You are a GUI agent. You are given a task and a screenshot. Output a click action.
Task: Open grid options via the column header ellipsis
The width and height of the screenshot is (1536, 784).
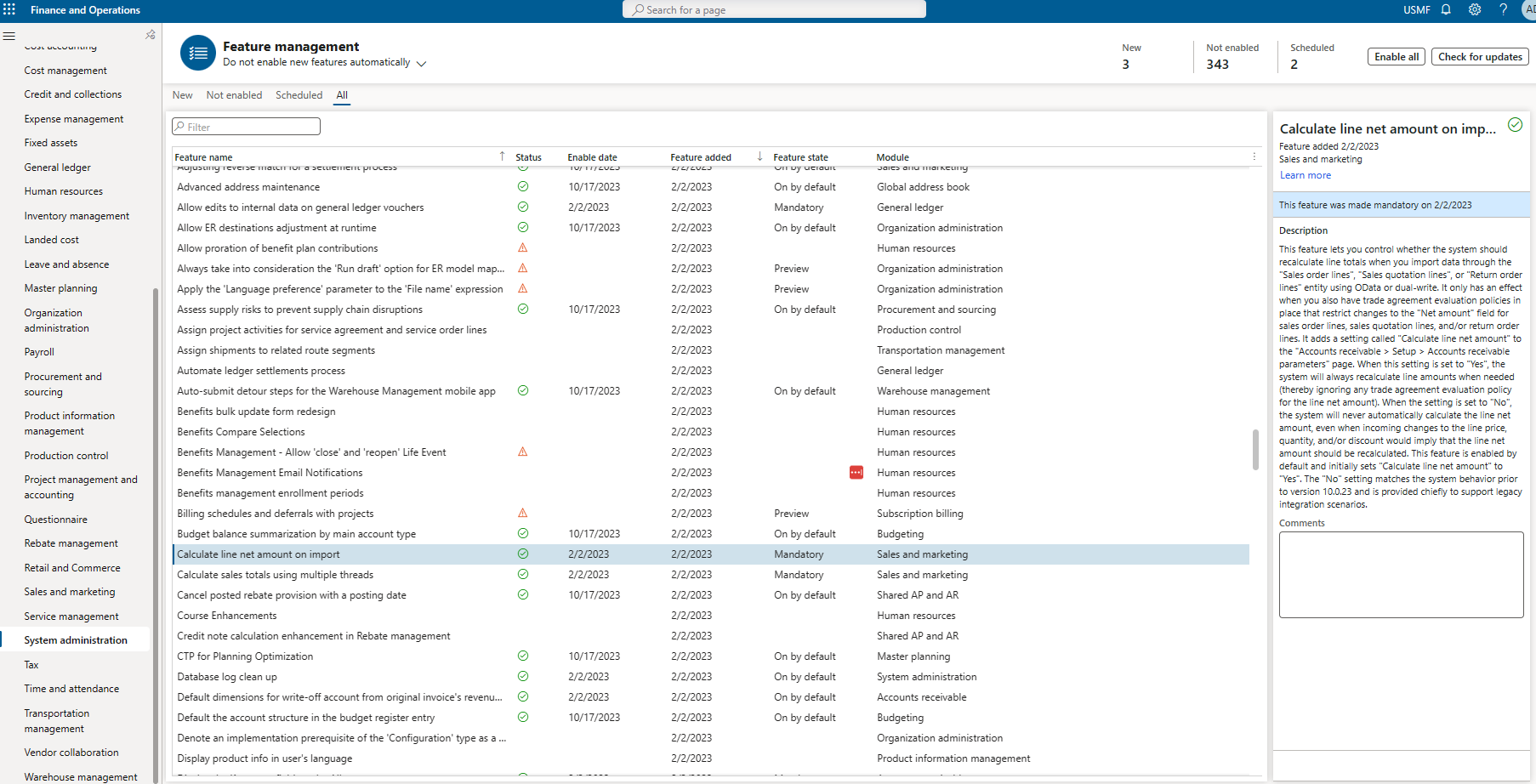tap(1254, 156)
